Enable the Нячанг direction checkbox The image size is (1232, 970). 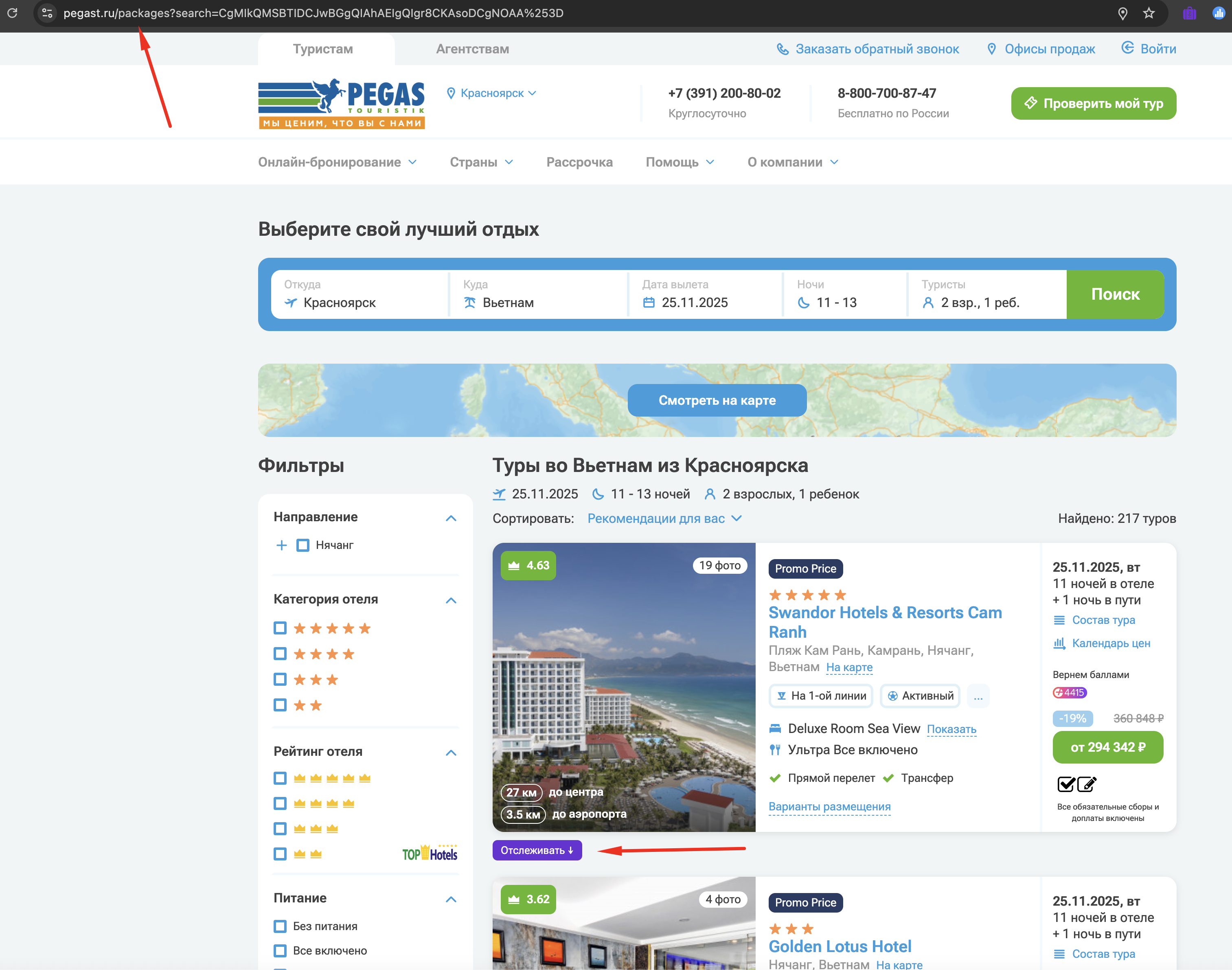point(303,545)
